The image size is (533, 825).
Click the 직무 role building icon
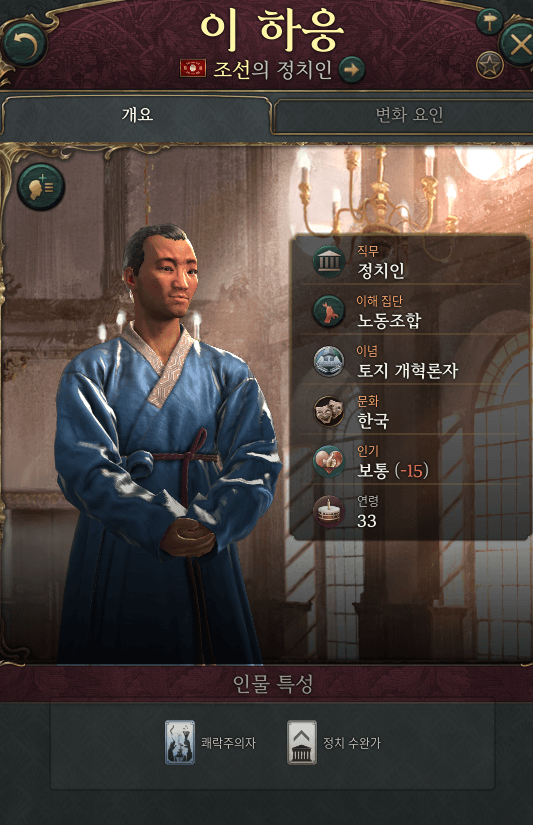coord(329,261)
